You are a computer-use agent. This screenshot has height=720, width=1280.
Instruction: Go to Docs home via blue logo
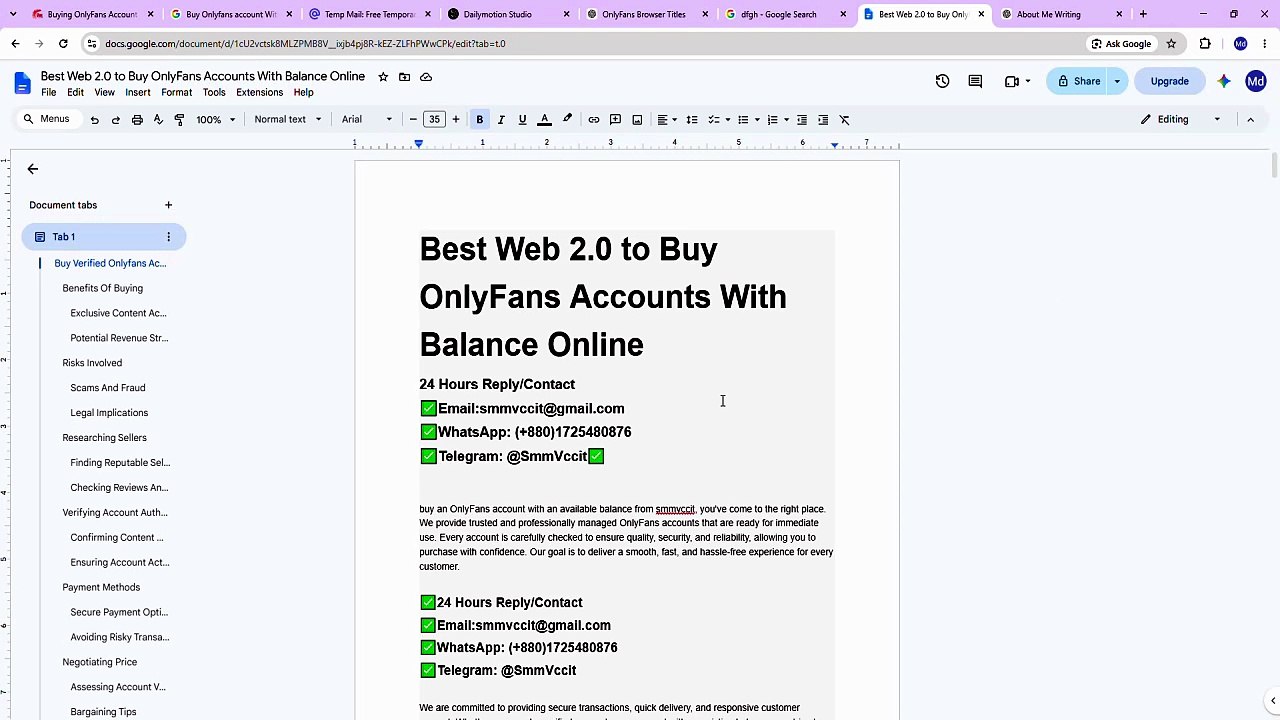22,82
